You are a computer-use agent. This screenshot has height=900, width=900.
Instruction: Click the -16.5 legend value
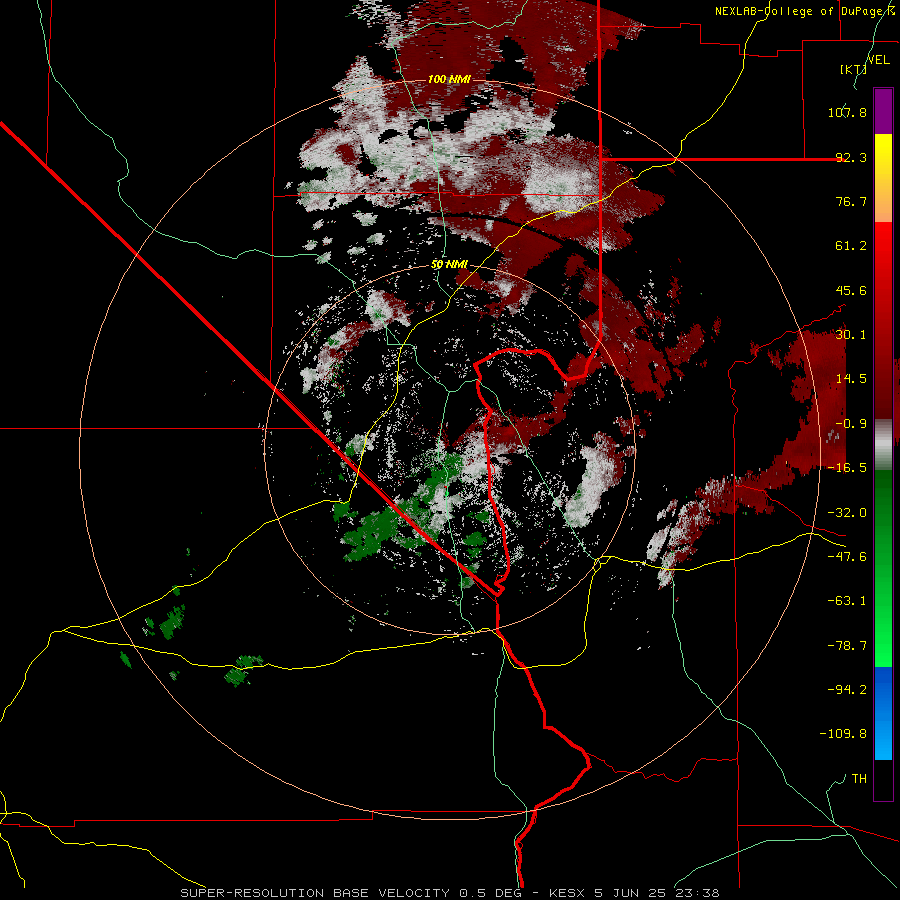coord(847,468)
